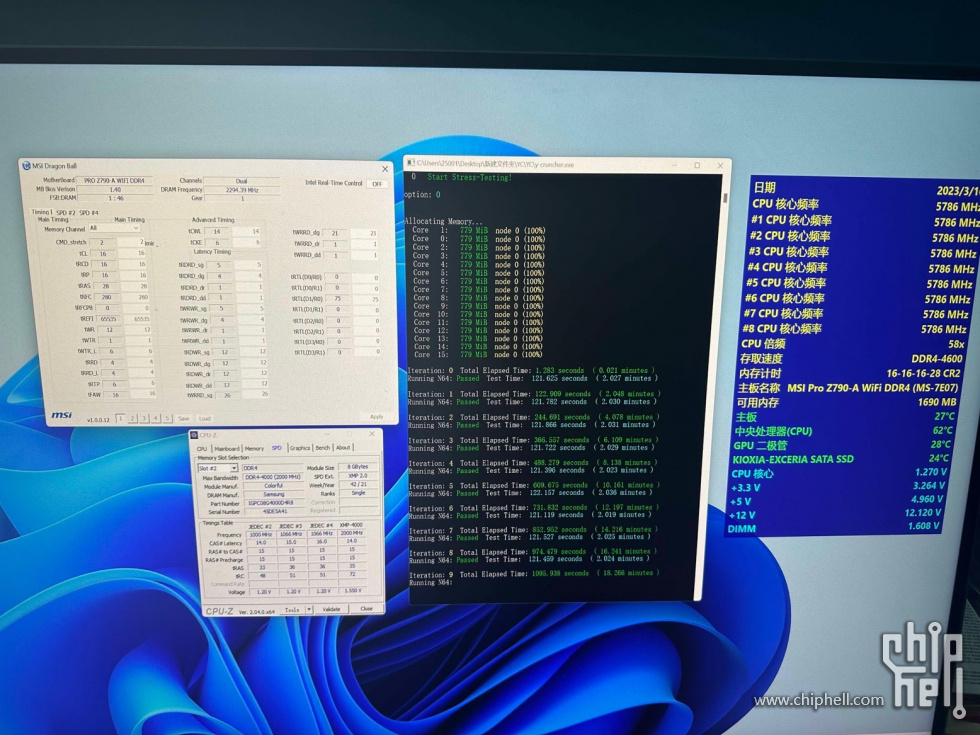Click the #8 CPU 核心频率 row
Viewport: 980px width, 735px height.
tap(855, 329)
